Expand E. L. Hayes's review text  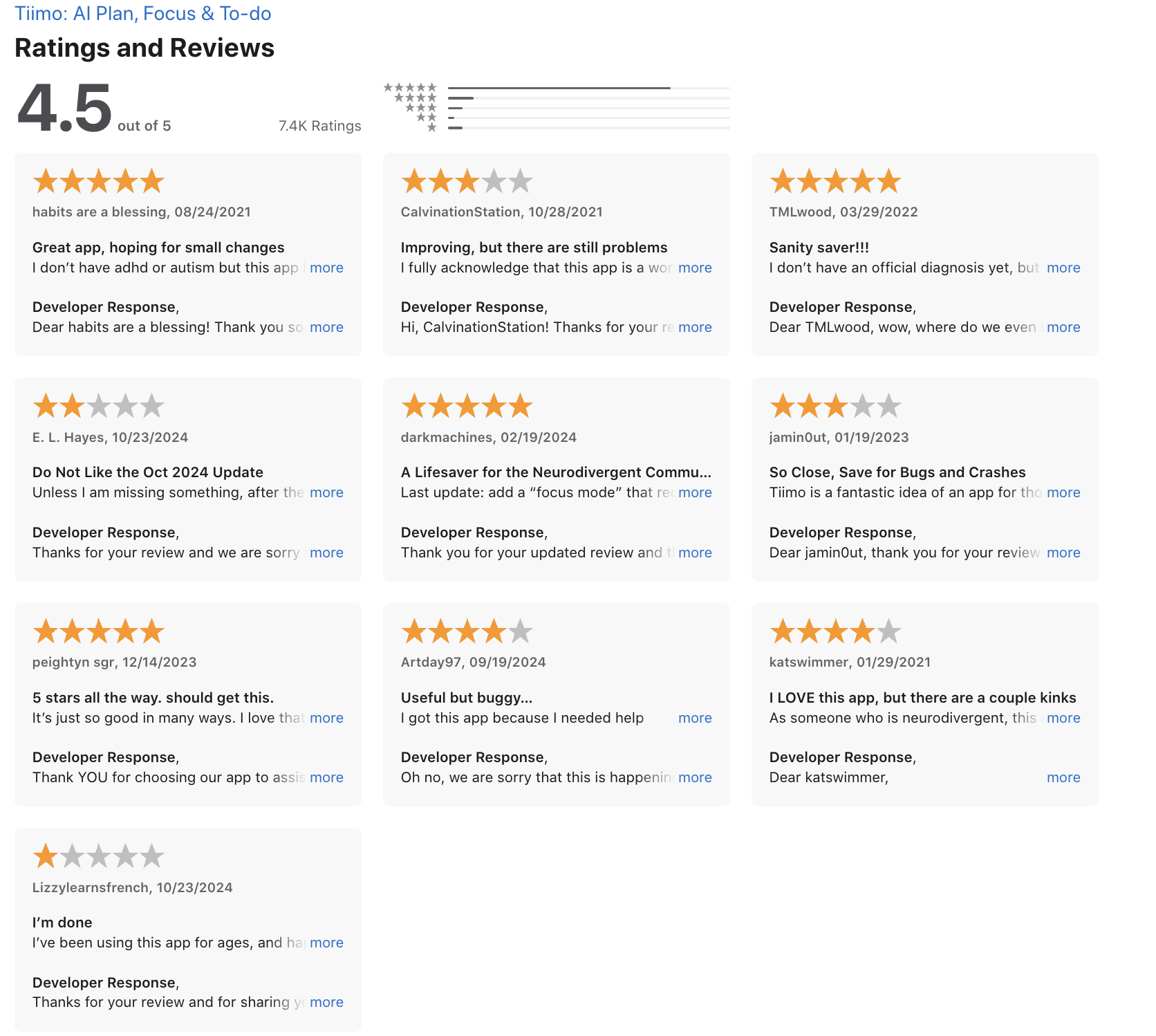click(x=326, y=492)
